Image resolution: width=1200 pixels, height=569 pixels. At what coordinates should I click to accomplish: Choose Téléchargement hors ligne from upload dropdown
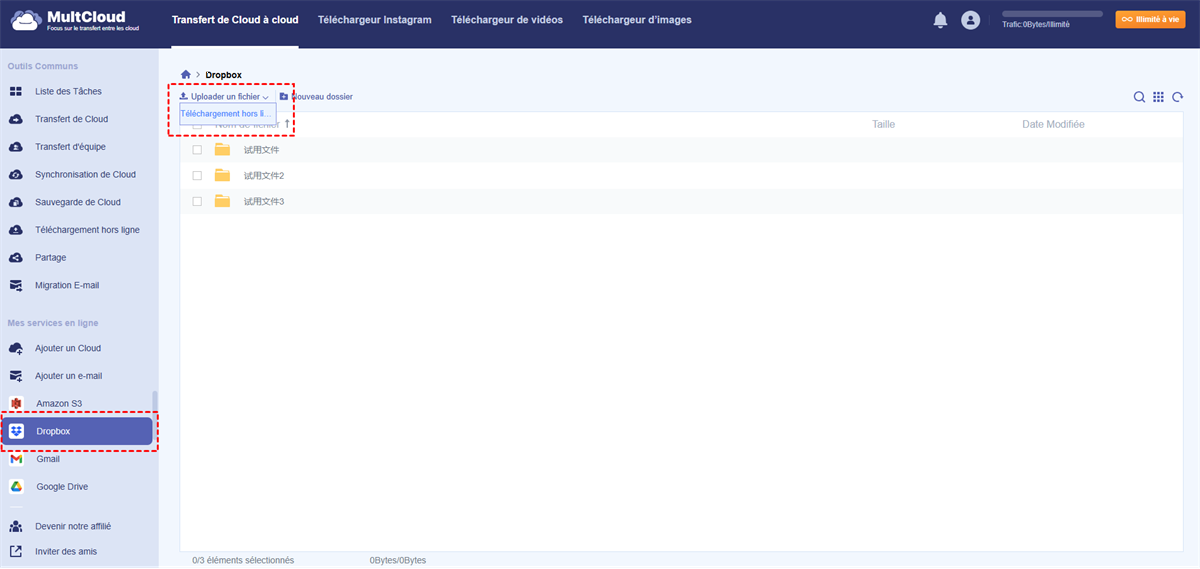click(x=227, y=114)
